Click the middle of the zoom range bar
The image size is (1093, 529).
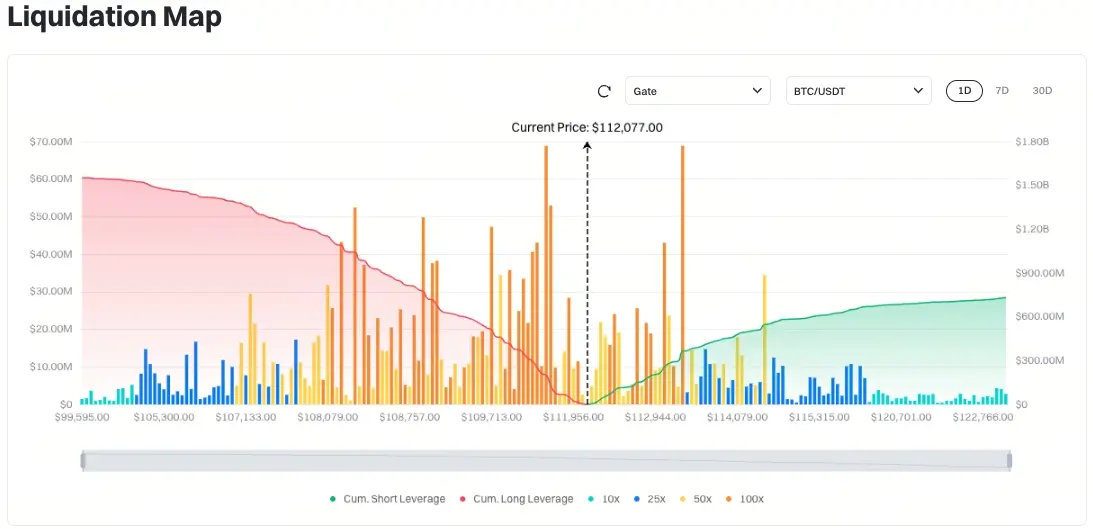(546, 460)
